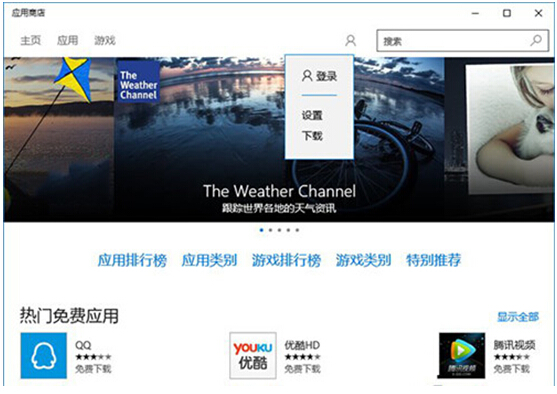Open the 应用类别 link
557x394 pixels.
tap(209, 260)
